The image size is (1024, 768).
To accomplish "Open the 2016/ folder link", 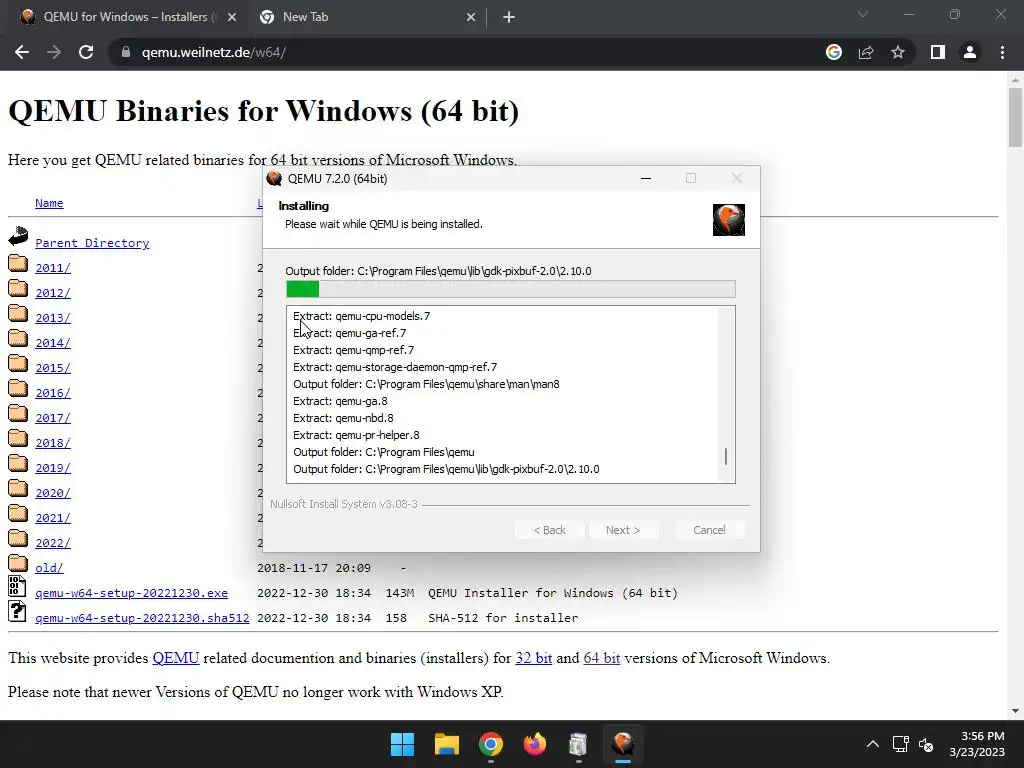I will click(53, 393).
